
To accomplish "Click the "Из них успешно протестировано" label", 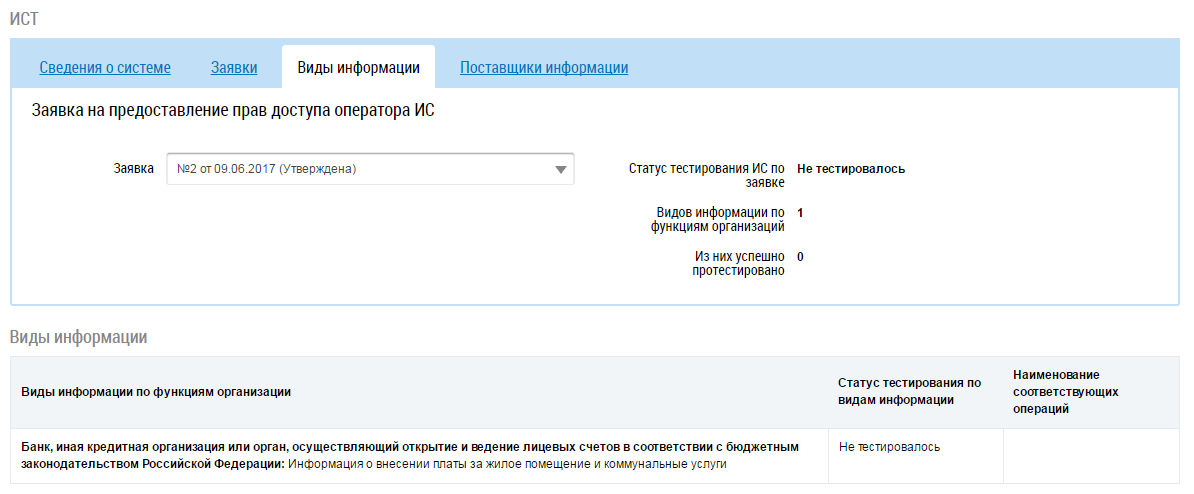I will [738, 263].
